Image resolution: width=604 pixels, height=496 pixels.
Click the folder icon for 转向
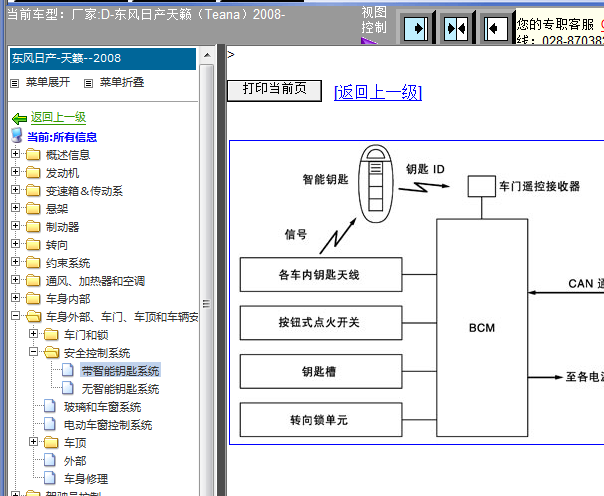(33, 245)
